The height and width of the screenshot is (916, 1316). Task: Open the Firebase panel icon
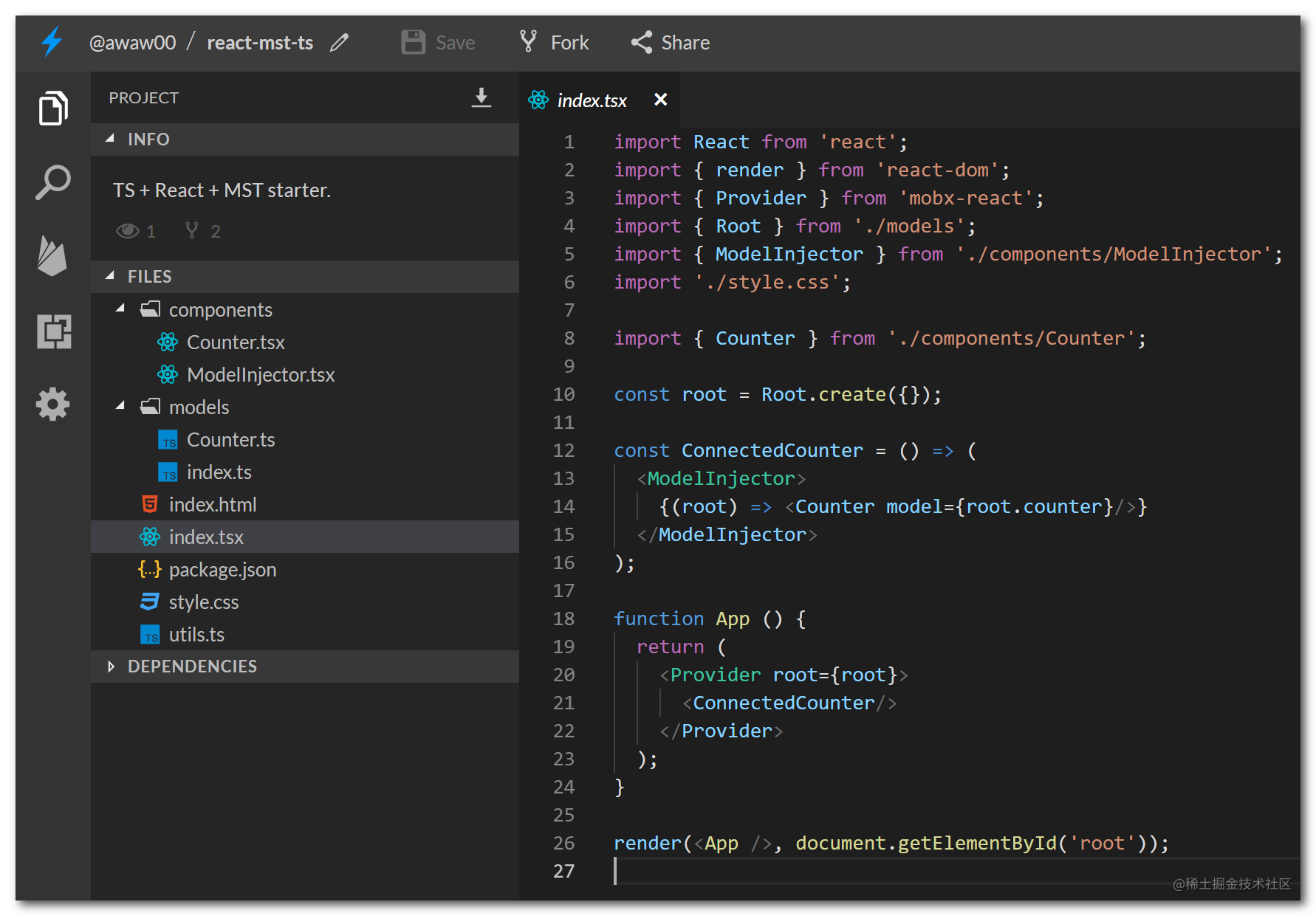point(53,256)
